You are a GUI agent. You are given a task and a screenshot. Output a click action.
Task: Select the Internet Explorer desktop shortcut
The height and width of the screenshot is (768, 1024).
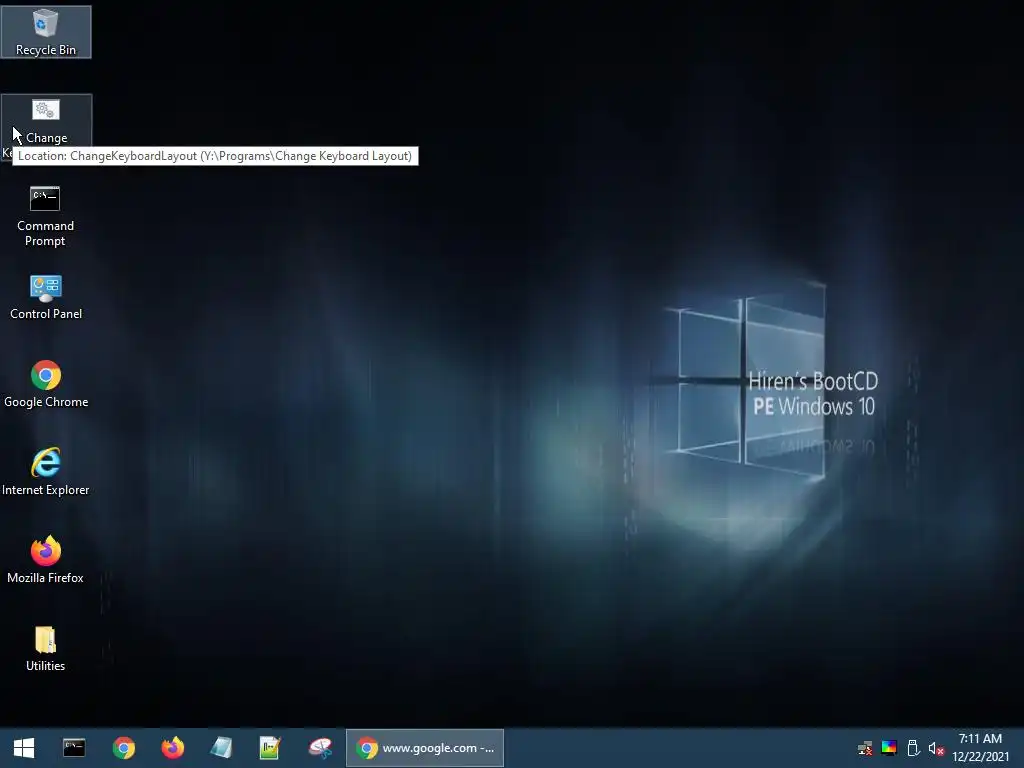click(x=46, y=472)
